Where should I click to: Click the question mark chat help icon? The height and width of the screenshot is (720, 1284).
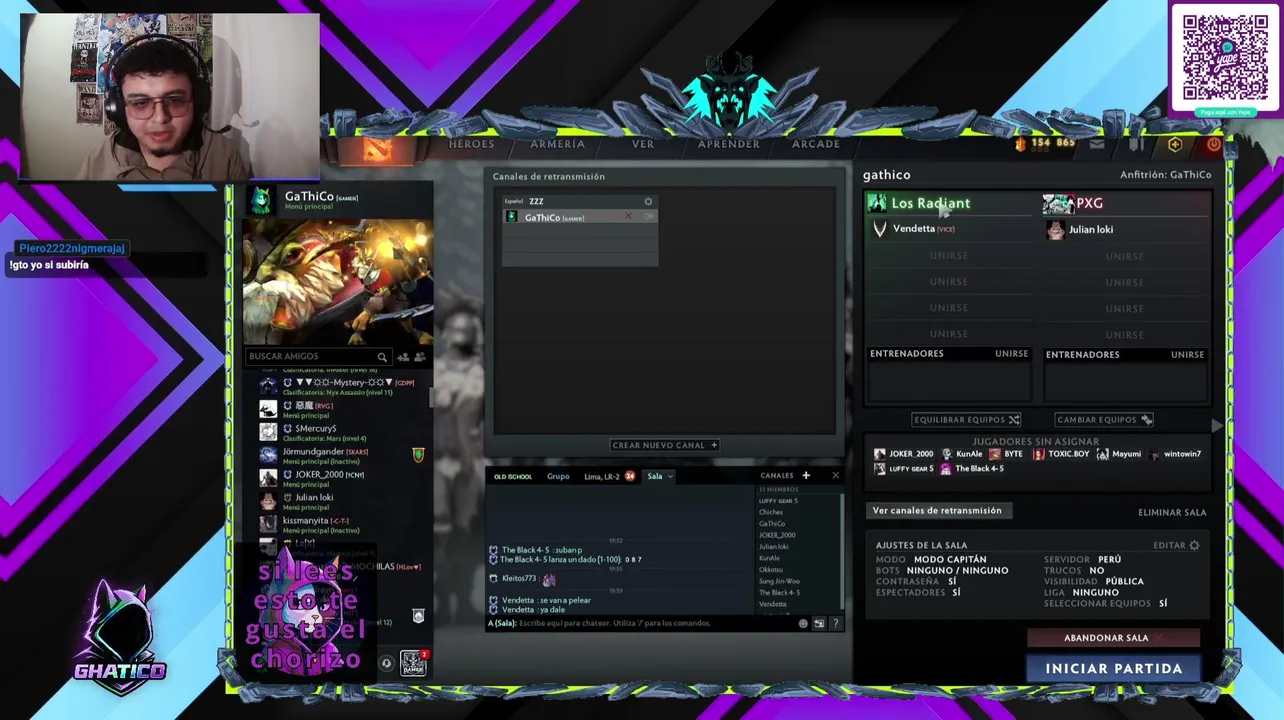[836, 623]
